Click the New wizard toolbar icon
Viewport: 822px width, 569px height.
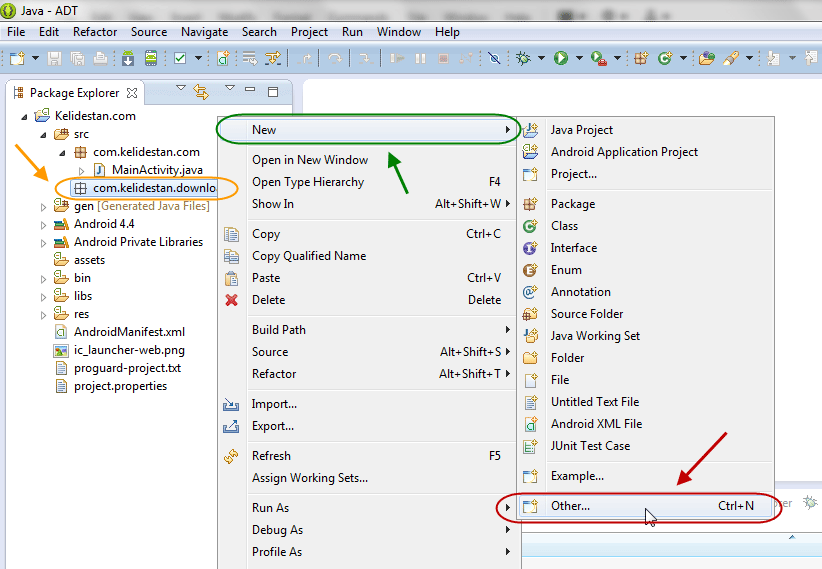pyautogui.click(x=17, y=58)
